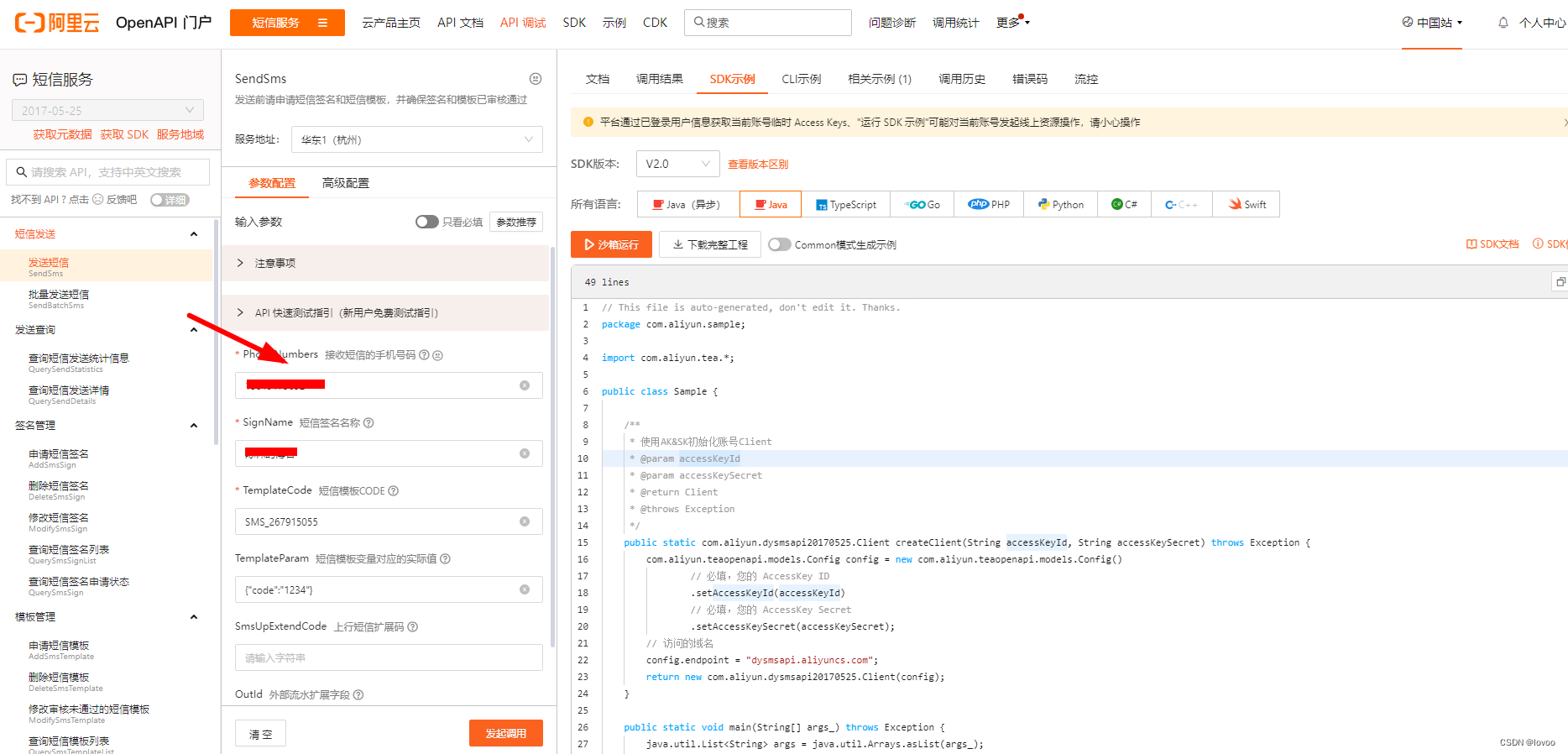Image resolution: width=1568 pixels, height=754 pixels.
Task: Open API 文档 in top navigation
Action: pos(460,23)
